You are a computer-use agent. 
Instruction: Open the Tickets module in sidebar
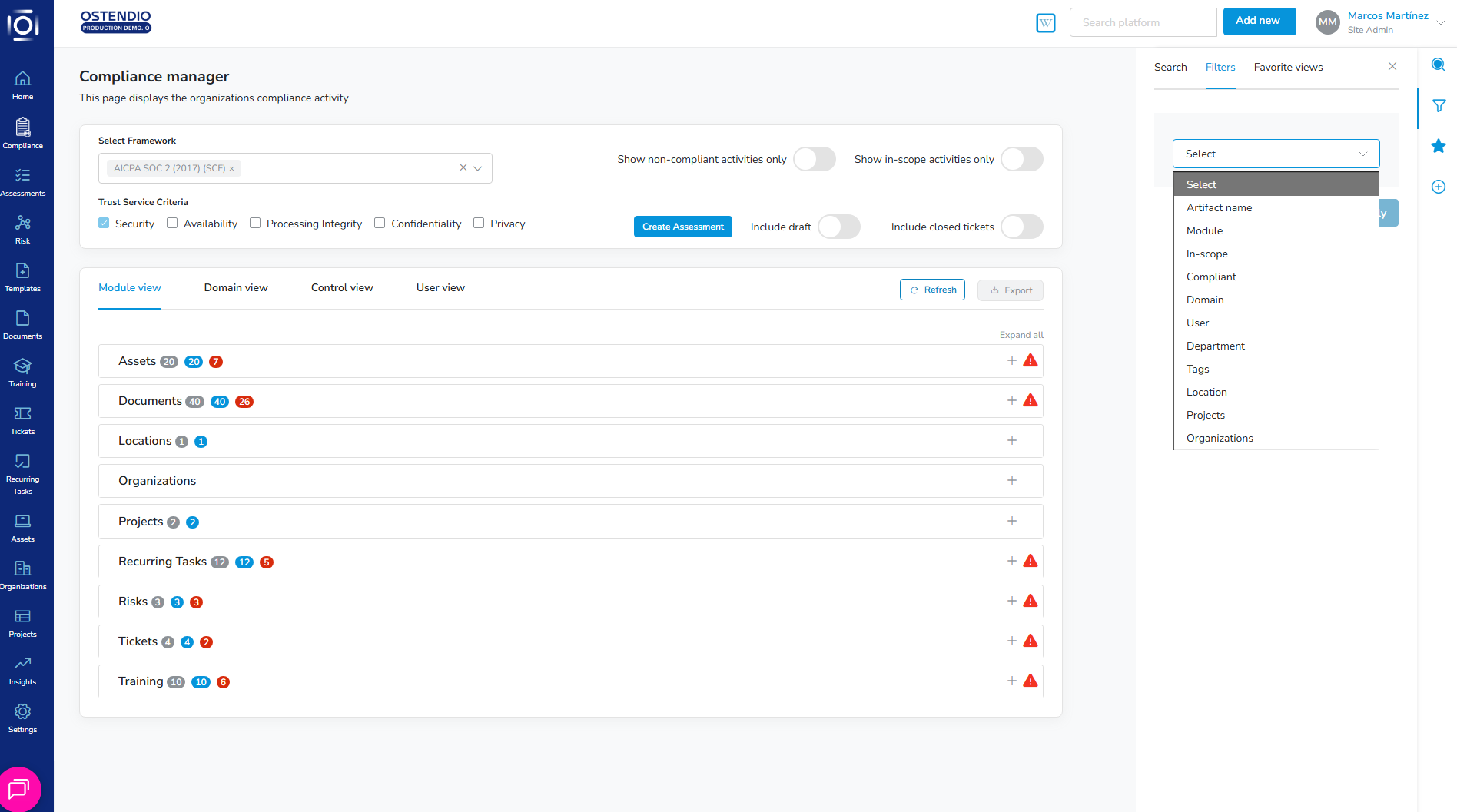pos(22,420)
